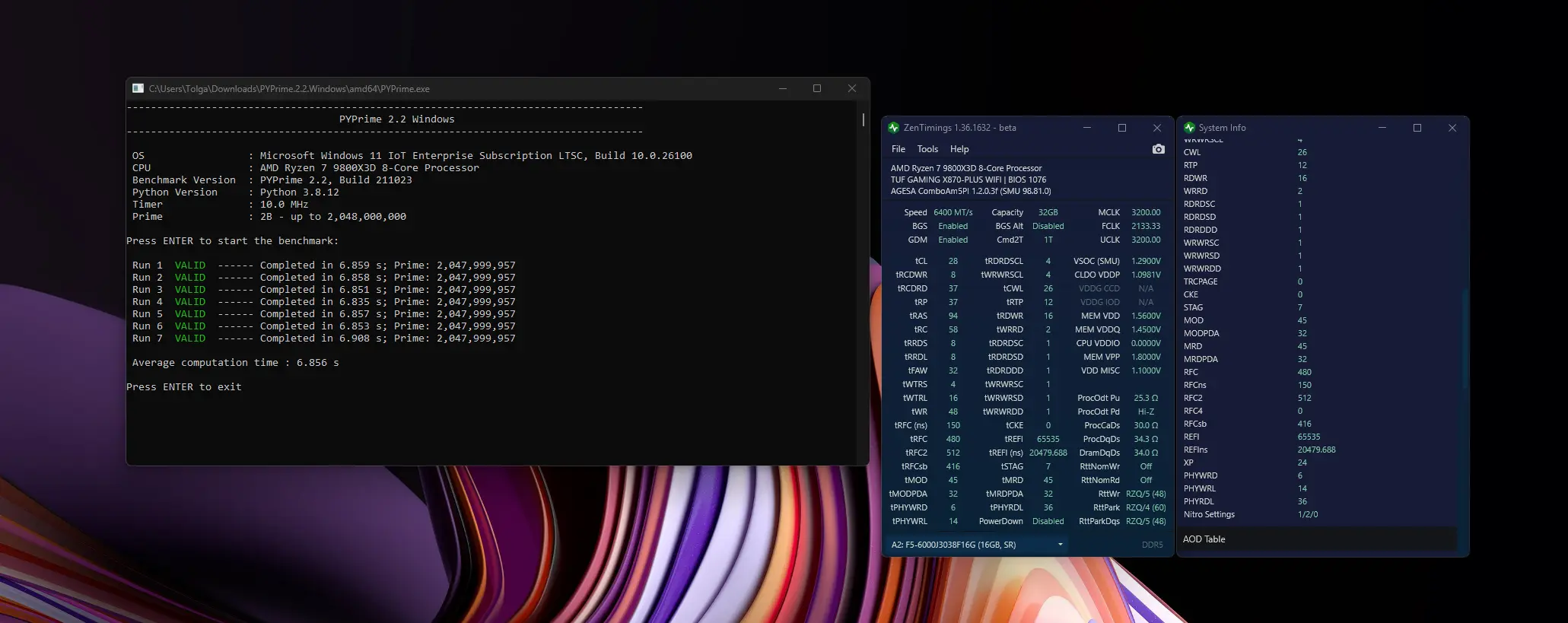Maximize the System Info window
The width and height of the screenshot is (1568, 623).
[1417, 128]
